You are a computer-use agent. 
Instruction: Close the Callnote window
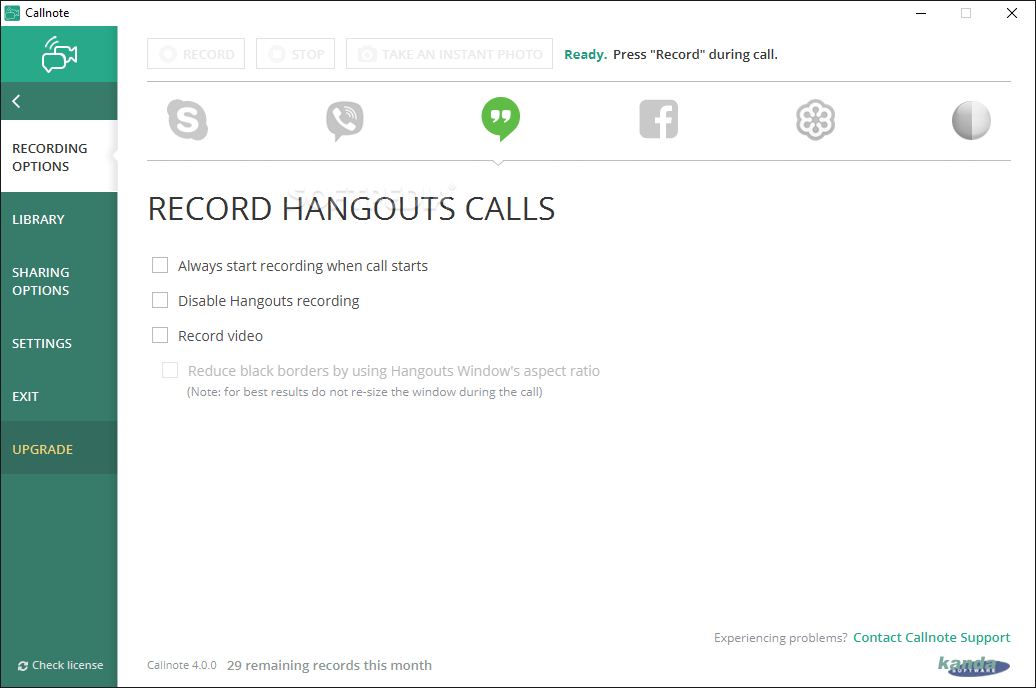(x=1012, y=13)
